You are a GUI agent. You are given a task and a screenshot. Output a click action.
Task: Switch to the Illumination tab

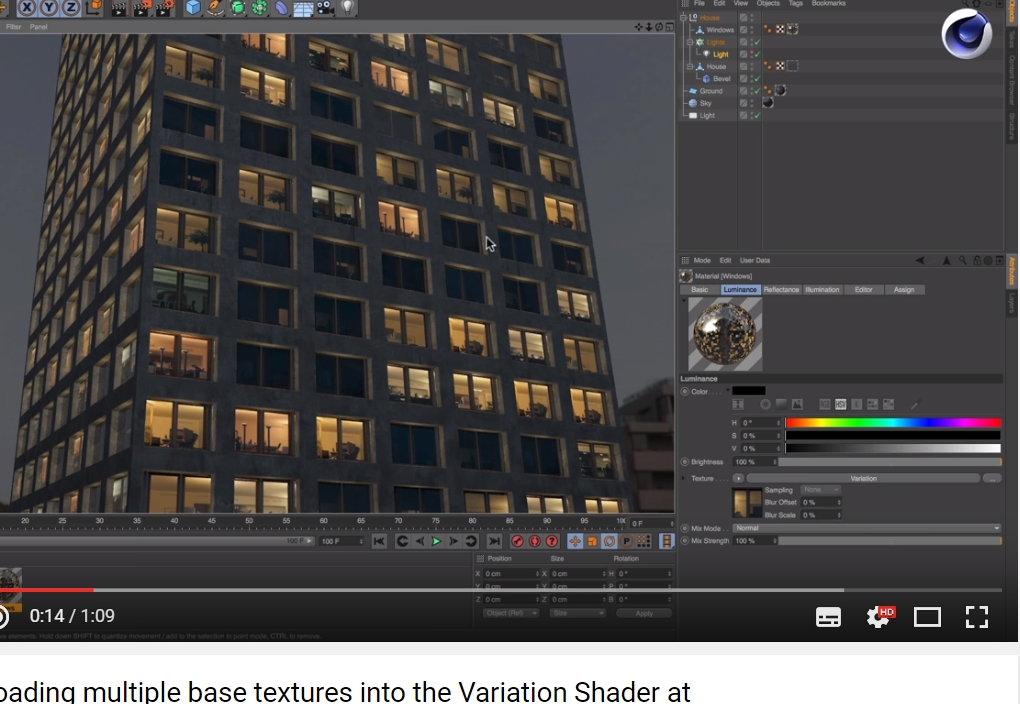pyautogui.click(x=822, y=290)
